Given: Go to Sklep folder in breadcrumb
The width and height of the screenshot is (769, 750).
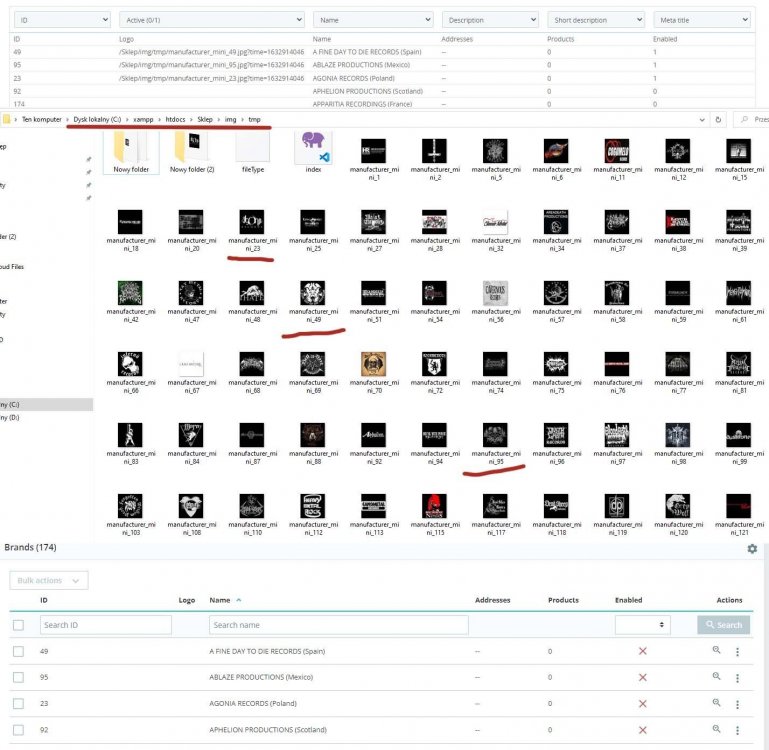Looking at the screenshot, I should (x=205, y=119).
